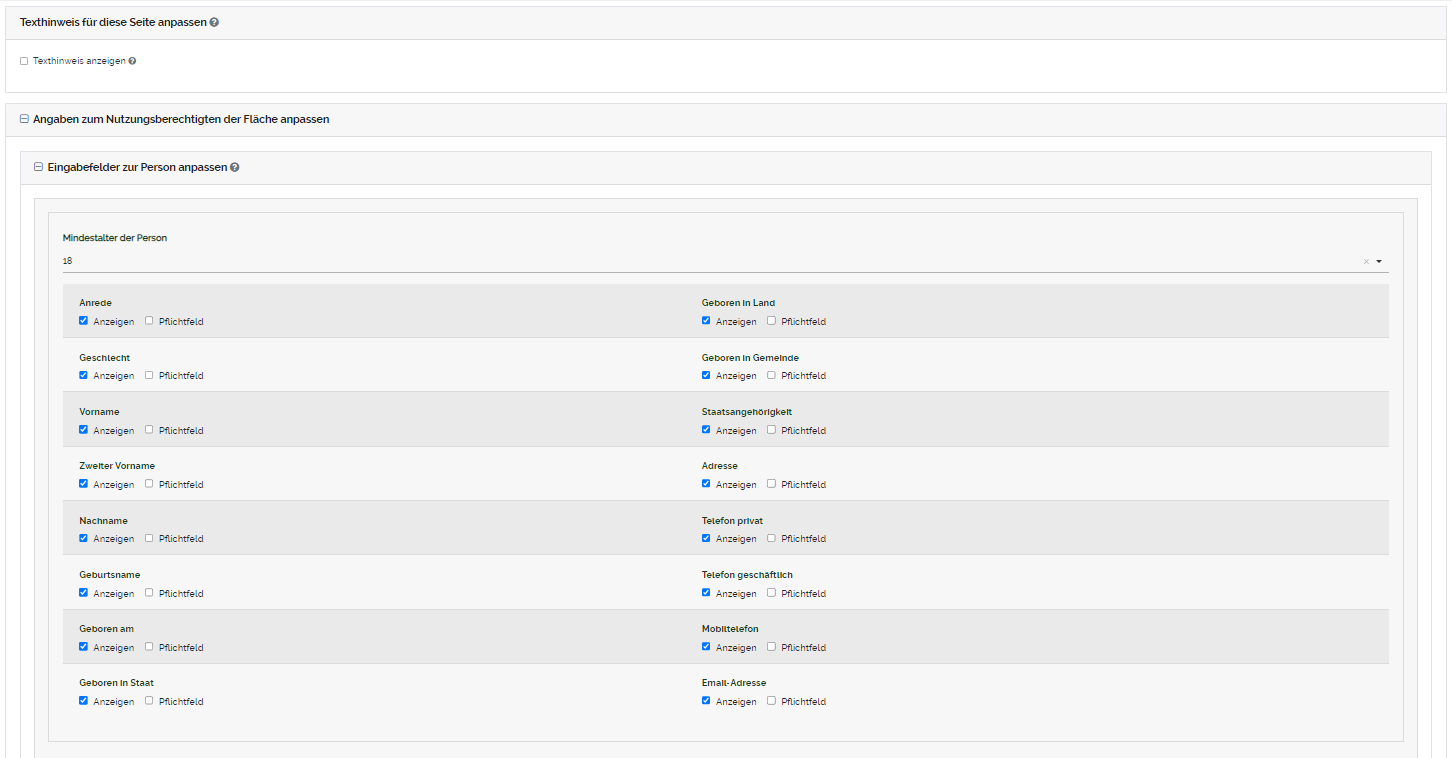Image resolution: width=1452 pixels, height=758 pixels.
Task: Click help icon next to "Texthinweis anzeigen"
Action: click(x=132, y=61)
